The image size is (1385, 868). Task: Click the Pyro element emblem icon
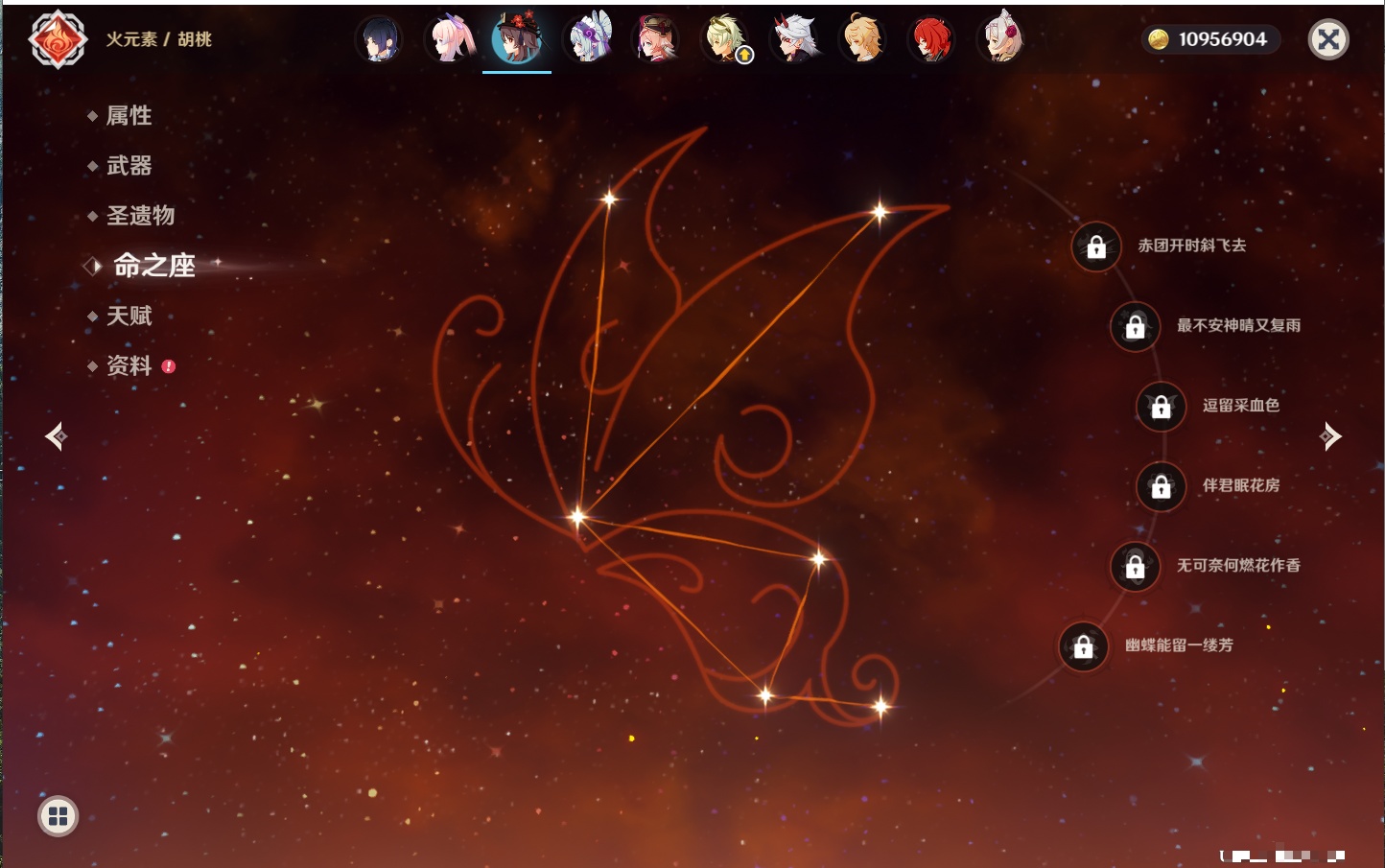click(x=58, y=39)
